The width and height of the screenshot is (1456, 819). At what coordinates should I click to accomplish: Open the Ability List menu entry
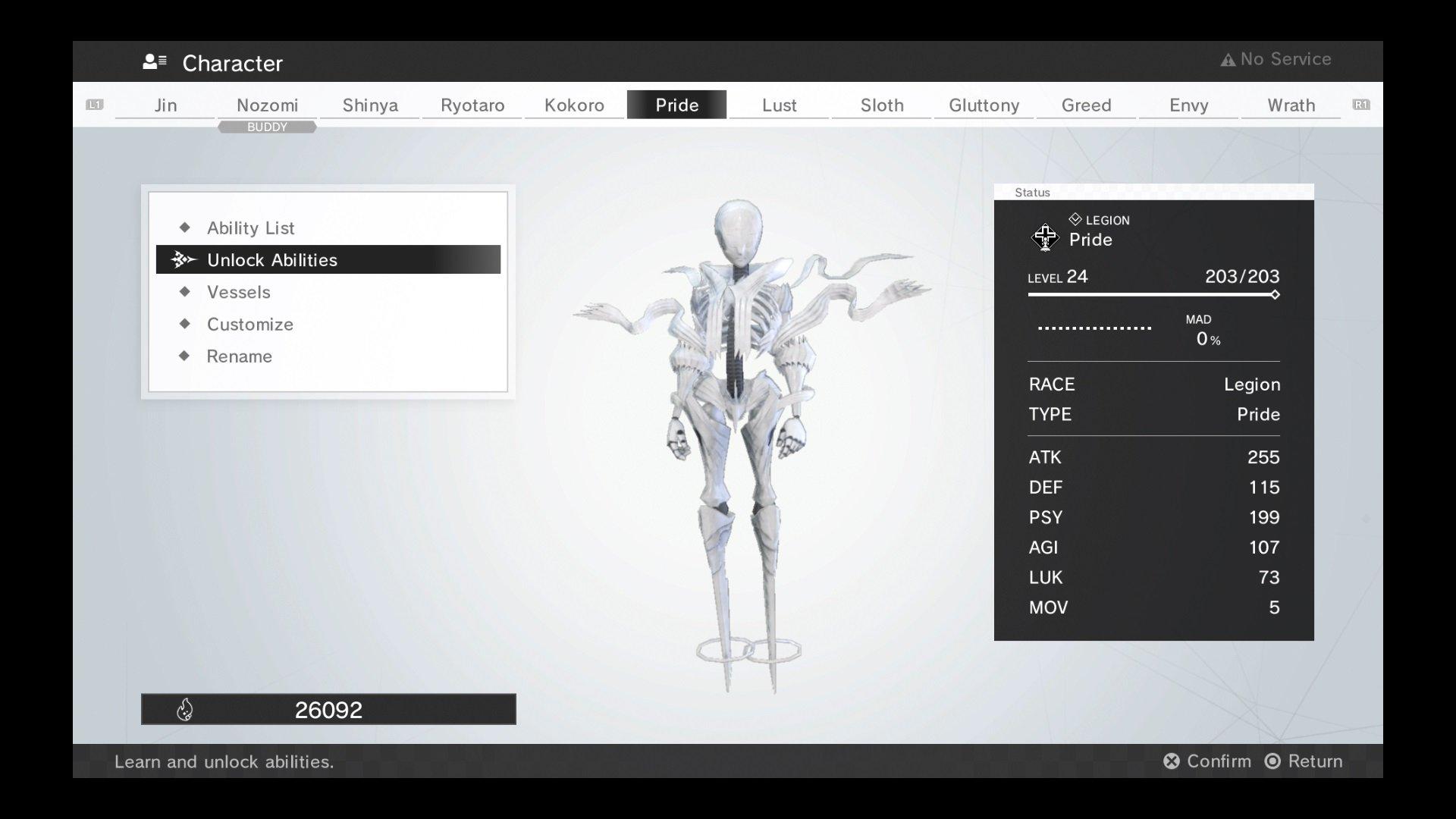coord(250,228)
